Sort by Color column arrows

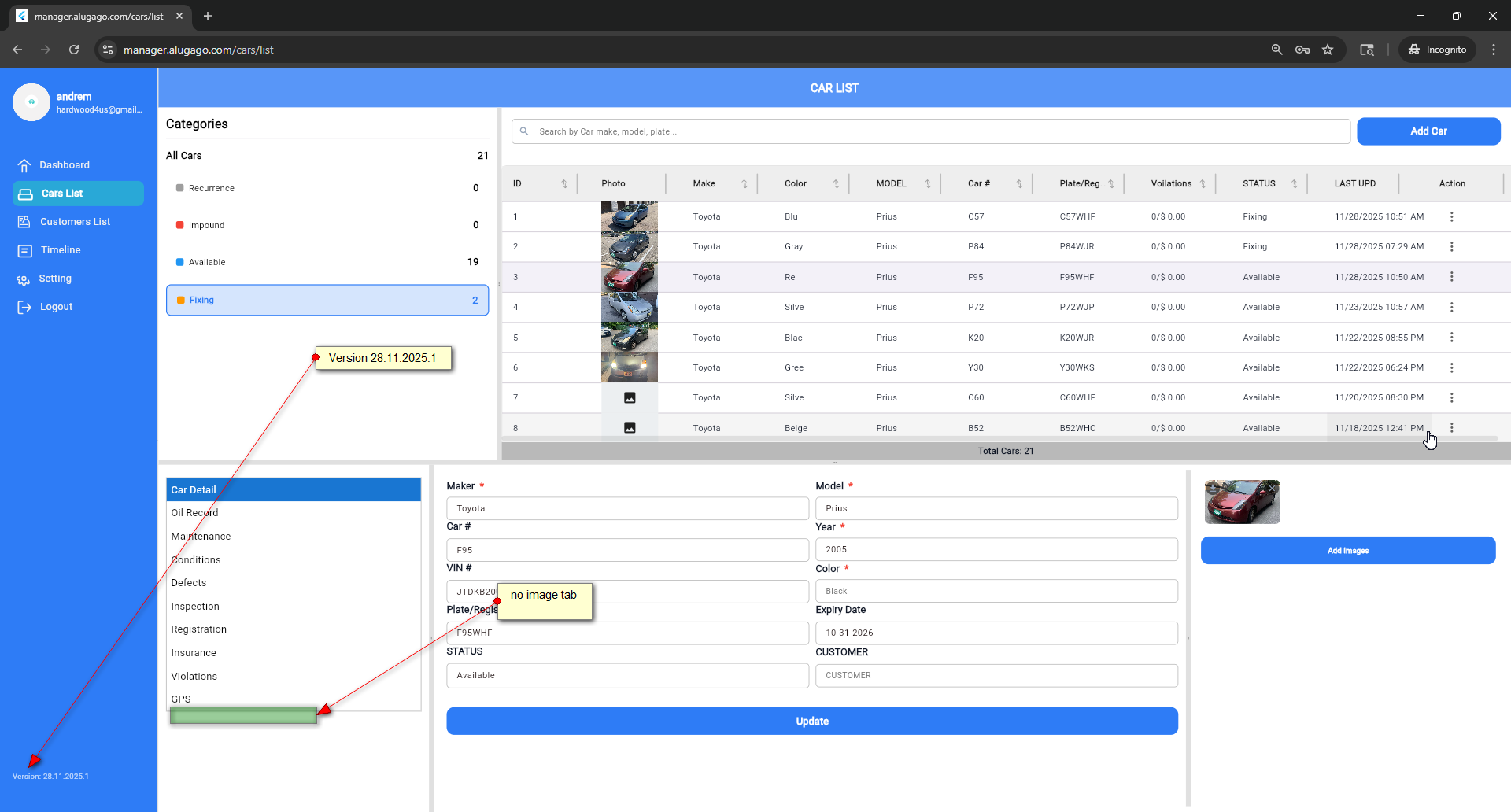[836, 184]
